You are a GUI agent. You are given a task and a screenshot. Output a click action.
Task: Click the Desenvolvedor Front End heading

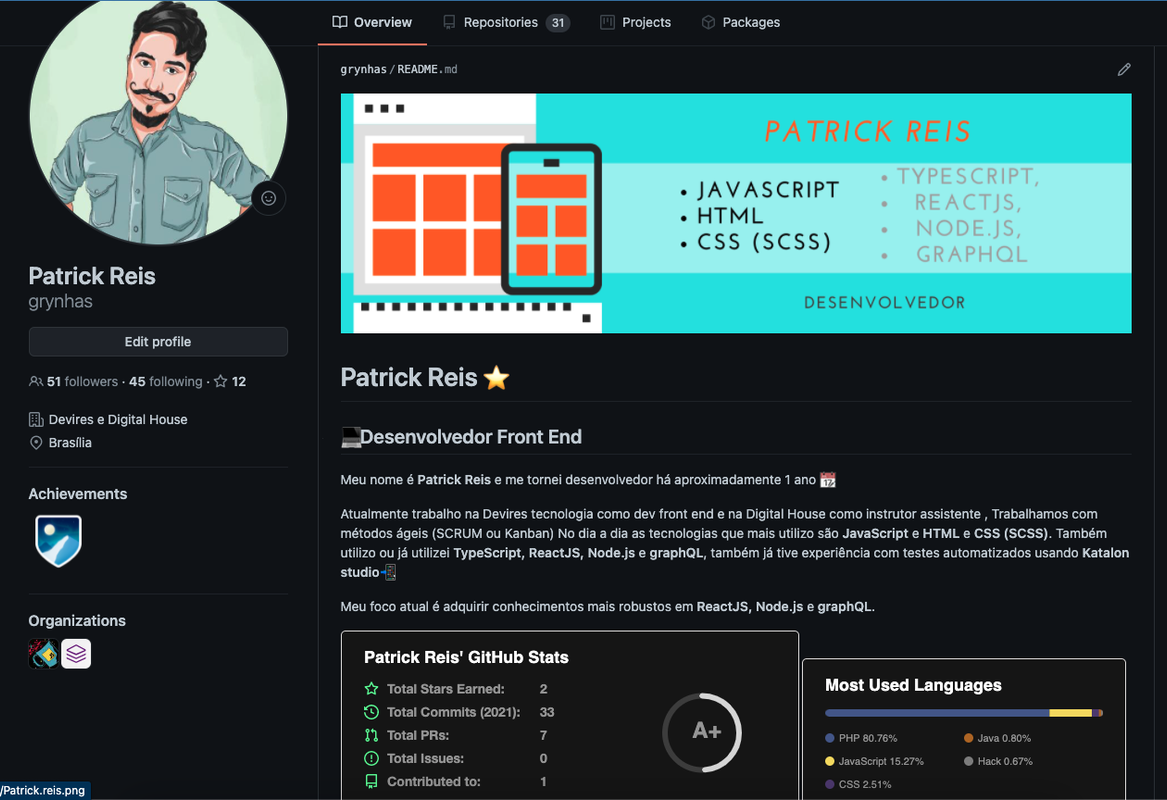click(470, 437)
